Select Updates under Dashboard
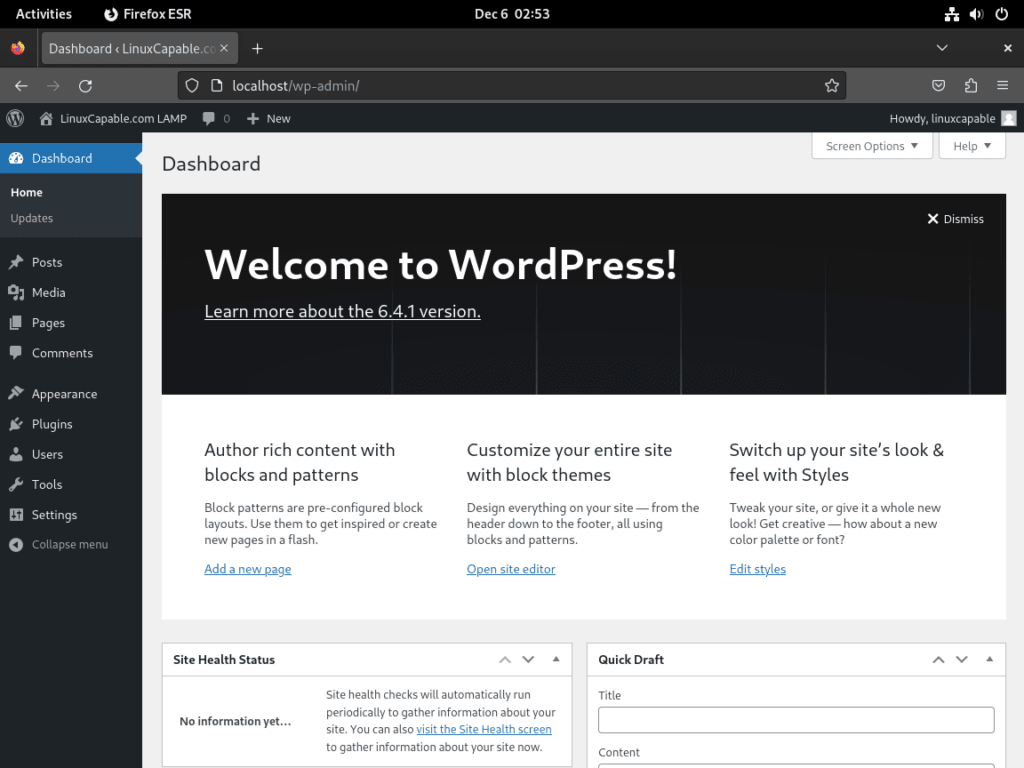This screenshot has height=768, width=1024. 31,217
